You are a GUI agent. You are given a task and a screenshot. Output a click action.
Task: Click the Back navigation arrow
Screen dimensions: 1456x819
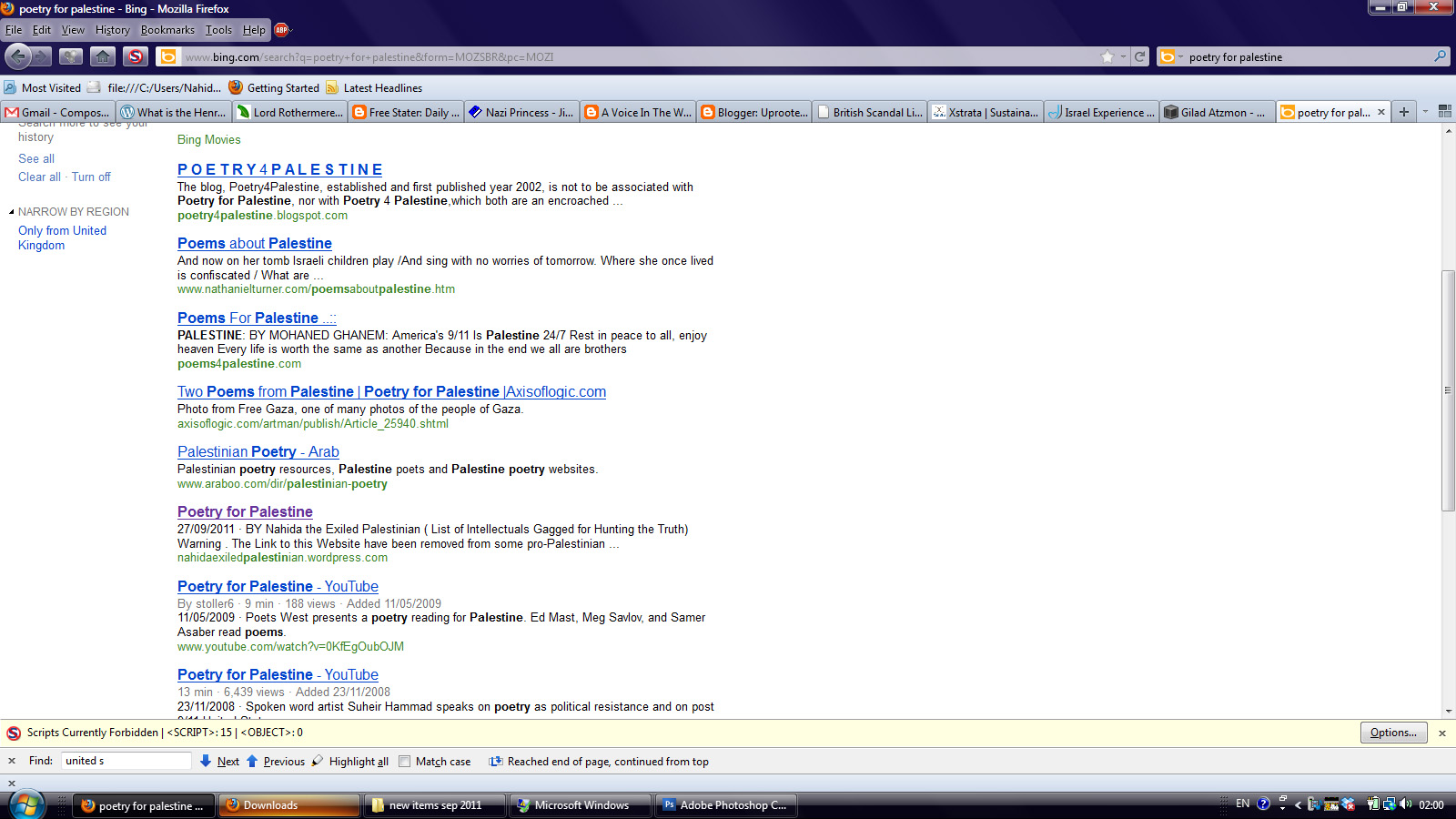pyautogui.click(x=18, y=56)
